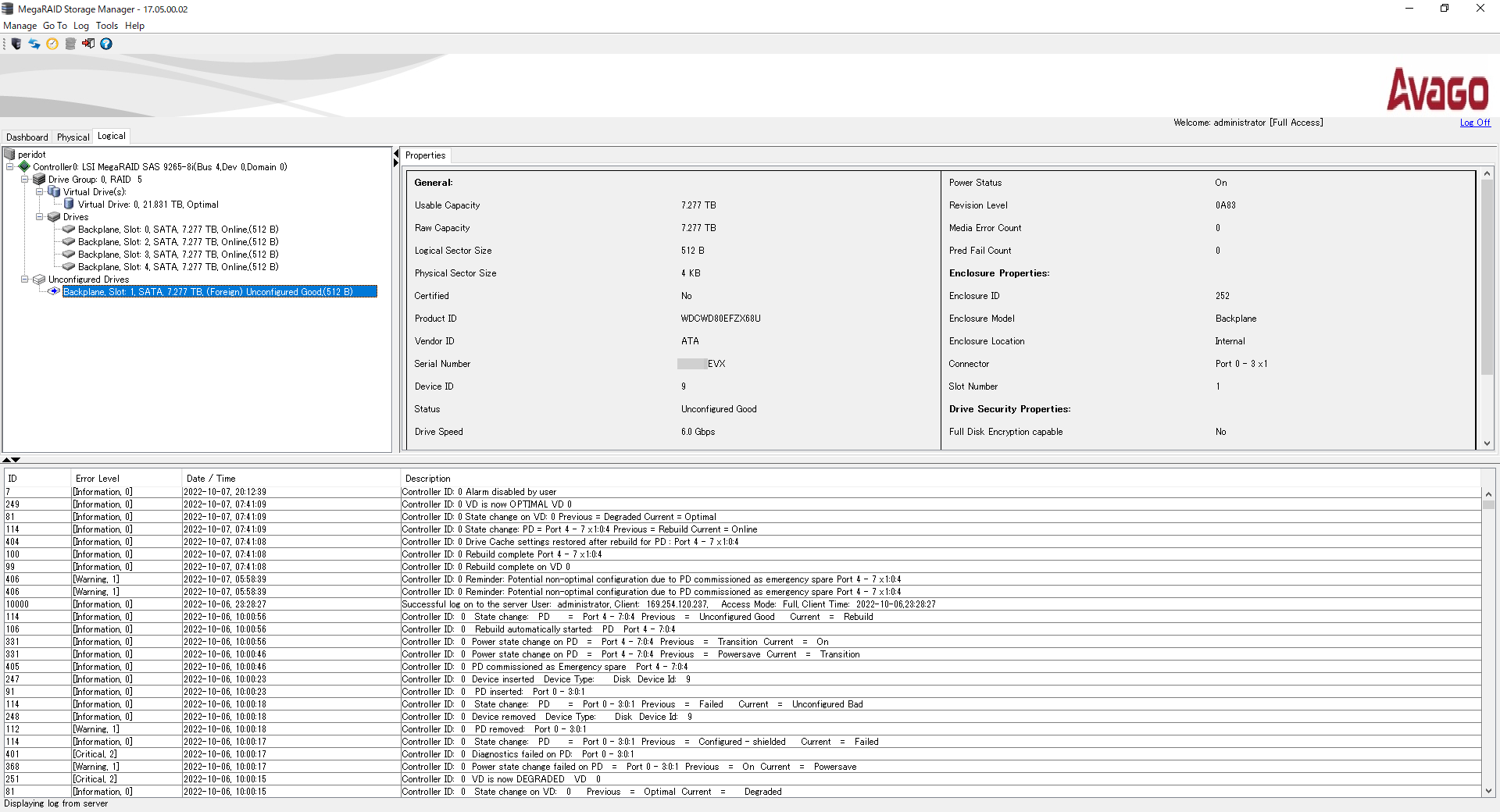
Task: Select Backplane Slot 2 drive row
Action: [178, 241]
